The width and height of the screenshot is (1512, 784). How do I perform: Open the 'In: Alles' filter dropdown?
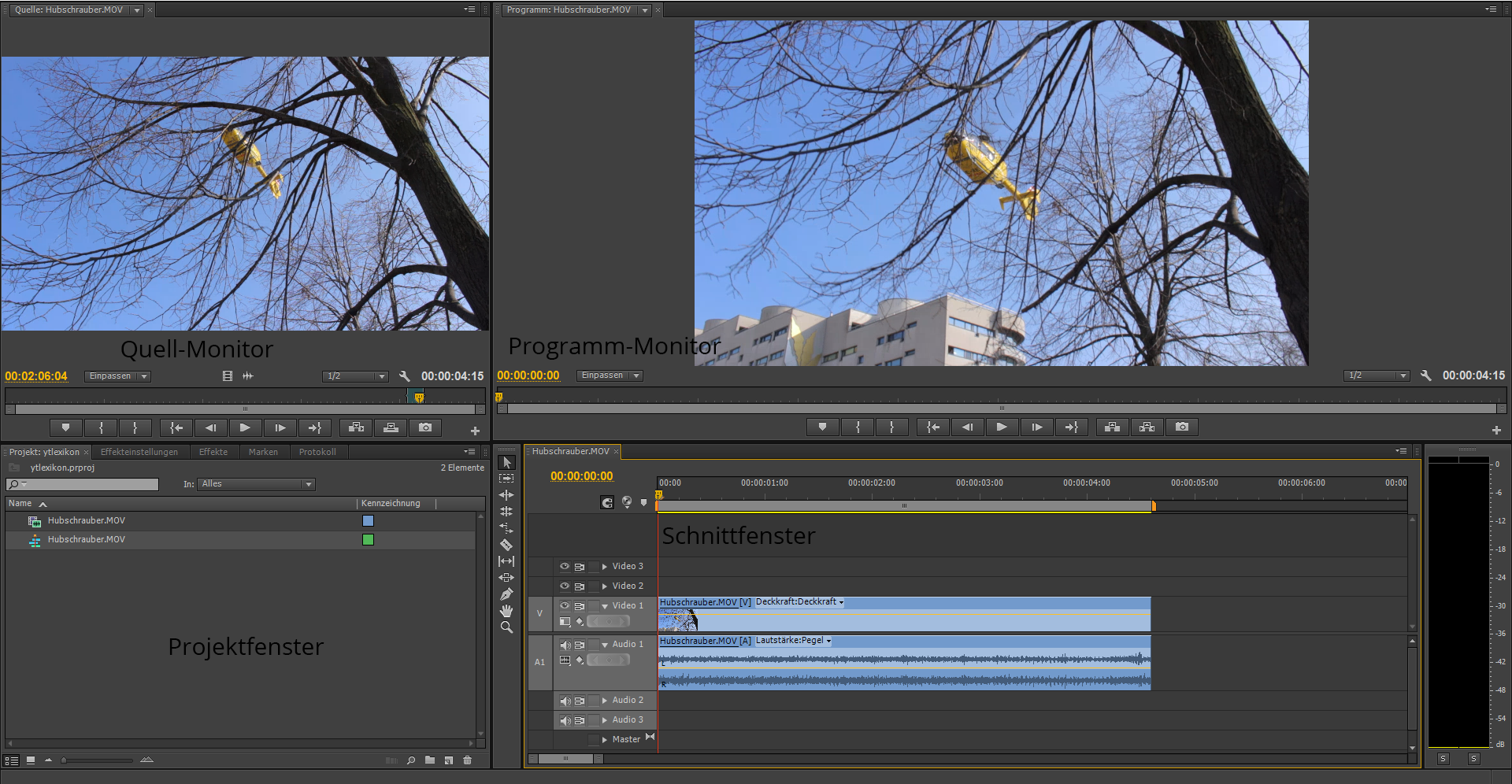(x=256, y=484)
